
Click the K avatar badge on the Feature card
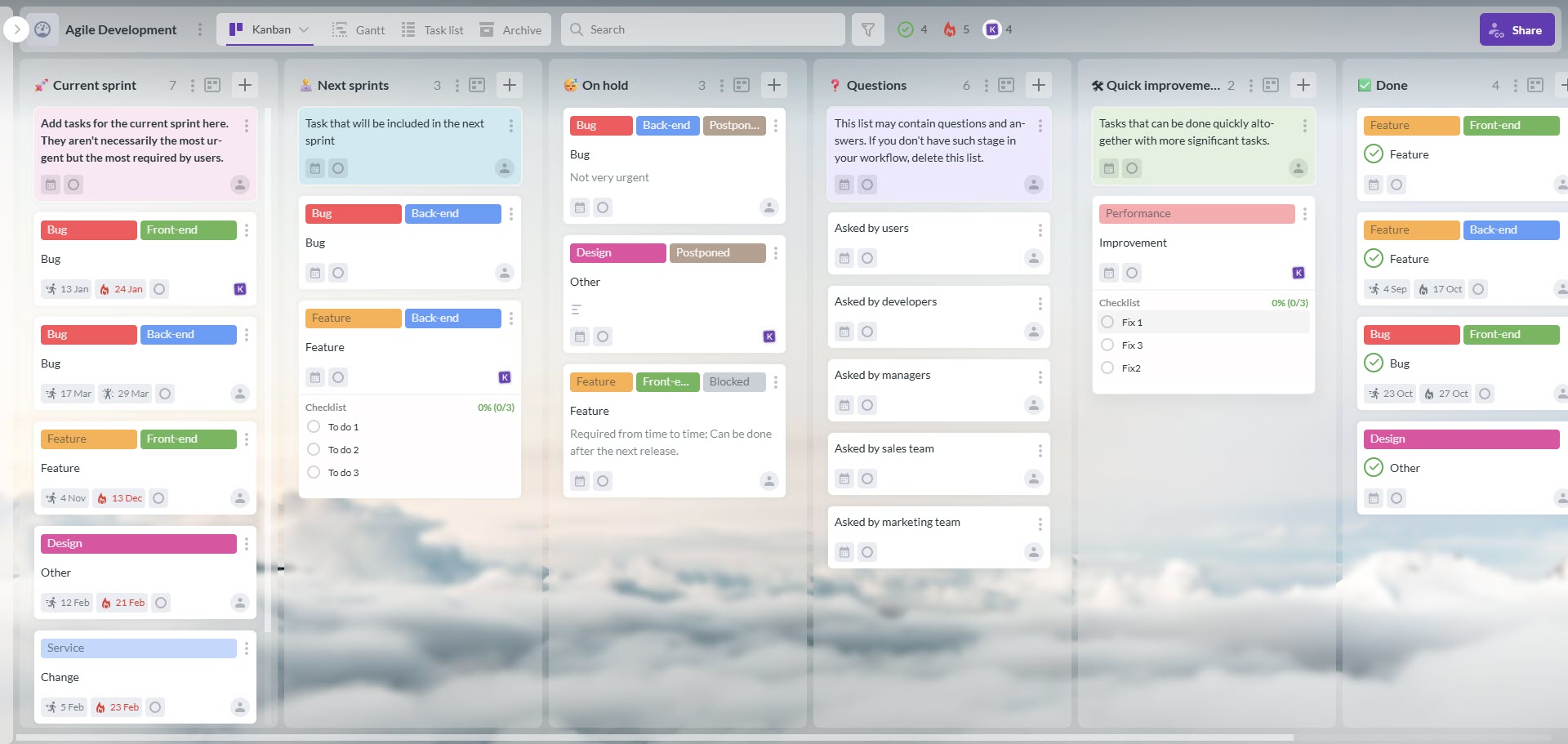505,376
